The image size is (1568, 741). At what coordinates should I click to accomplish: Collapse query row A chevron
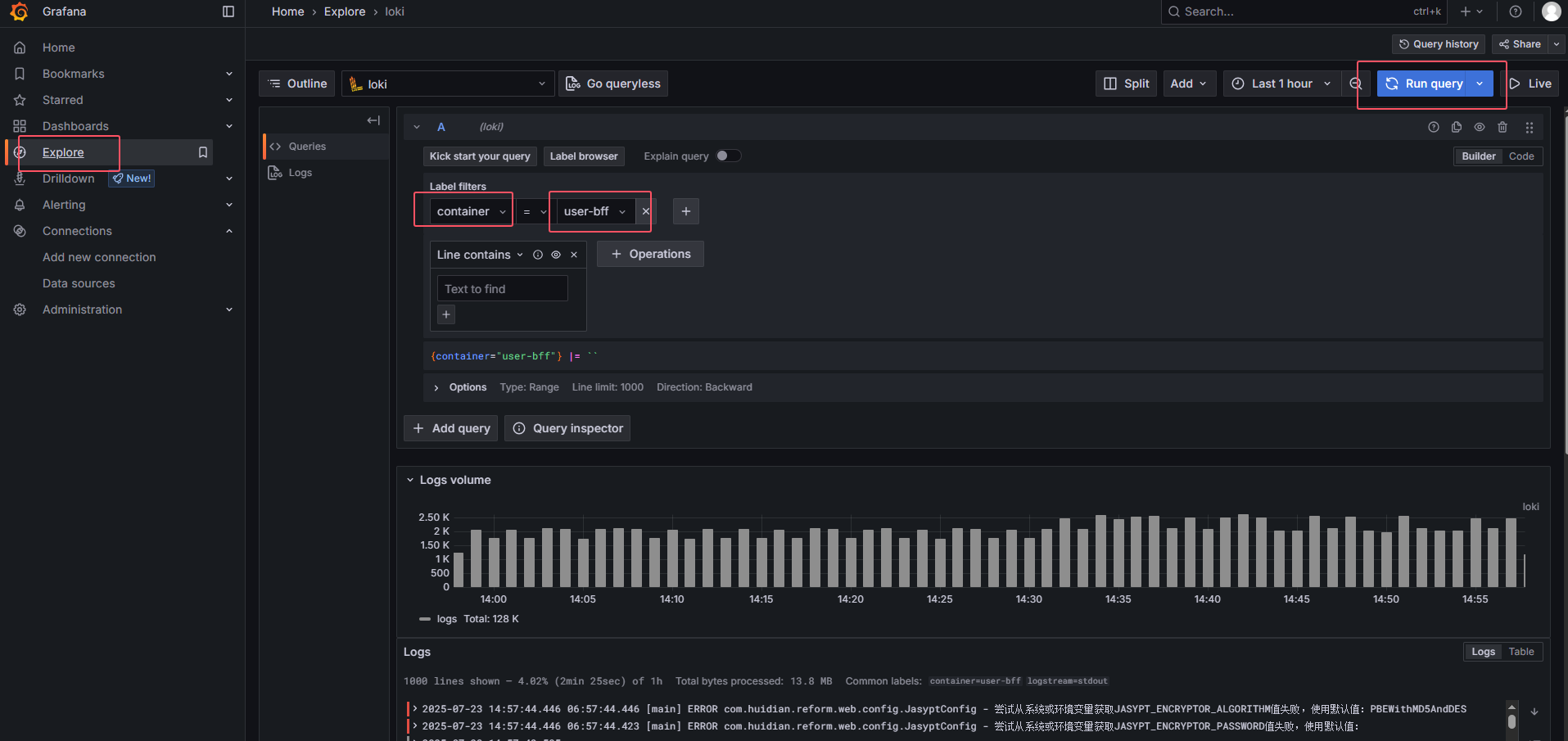point(417,127)
